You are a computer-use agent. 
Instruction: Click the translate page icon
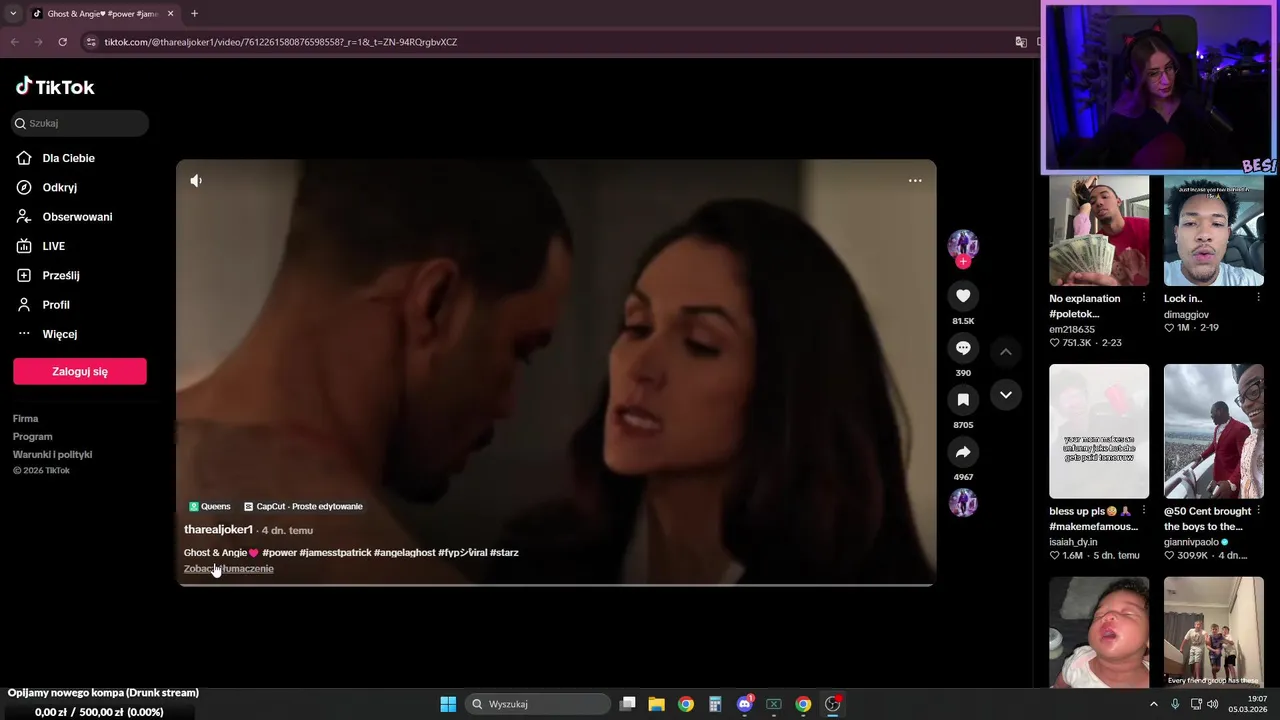pos(1021,42)
